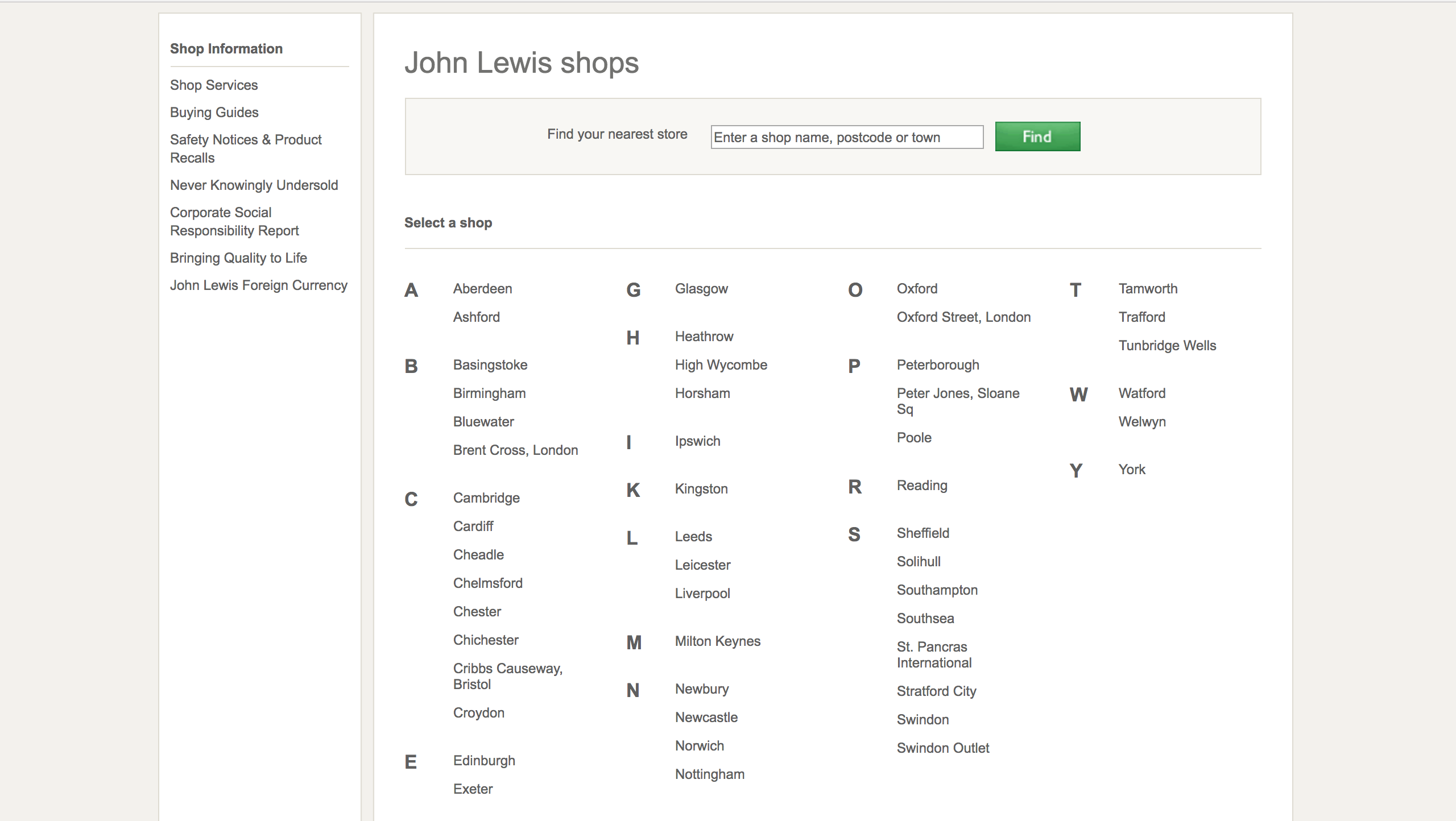Select the Croydon shop
The width and height of the screenshot is (1456, 821).
479,713
